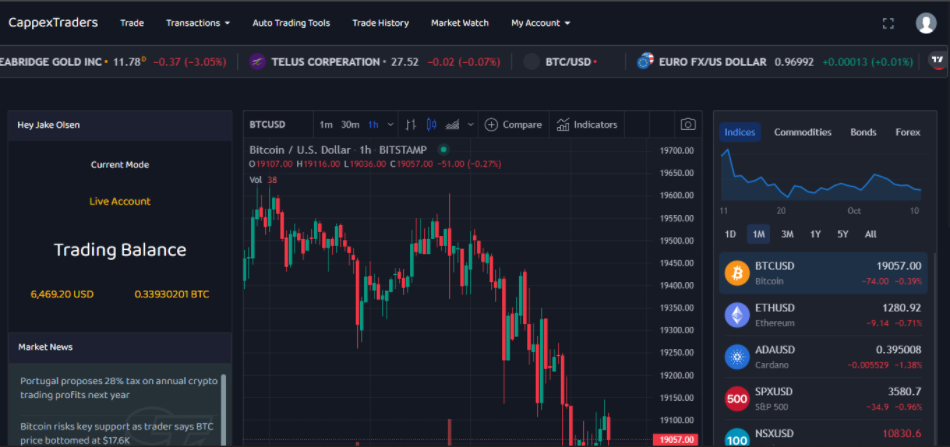Click the chart snapshot camera icon
The height and width of the screenshot is (447, 950).
[x=687, y=125]
